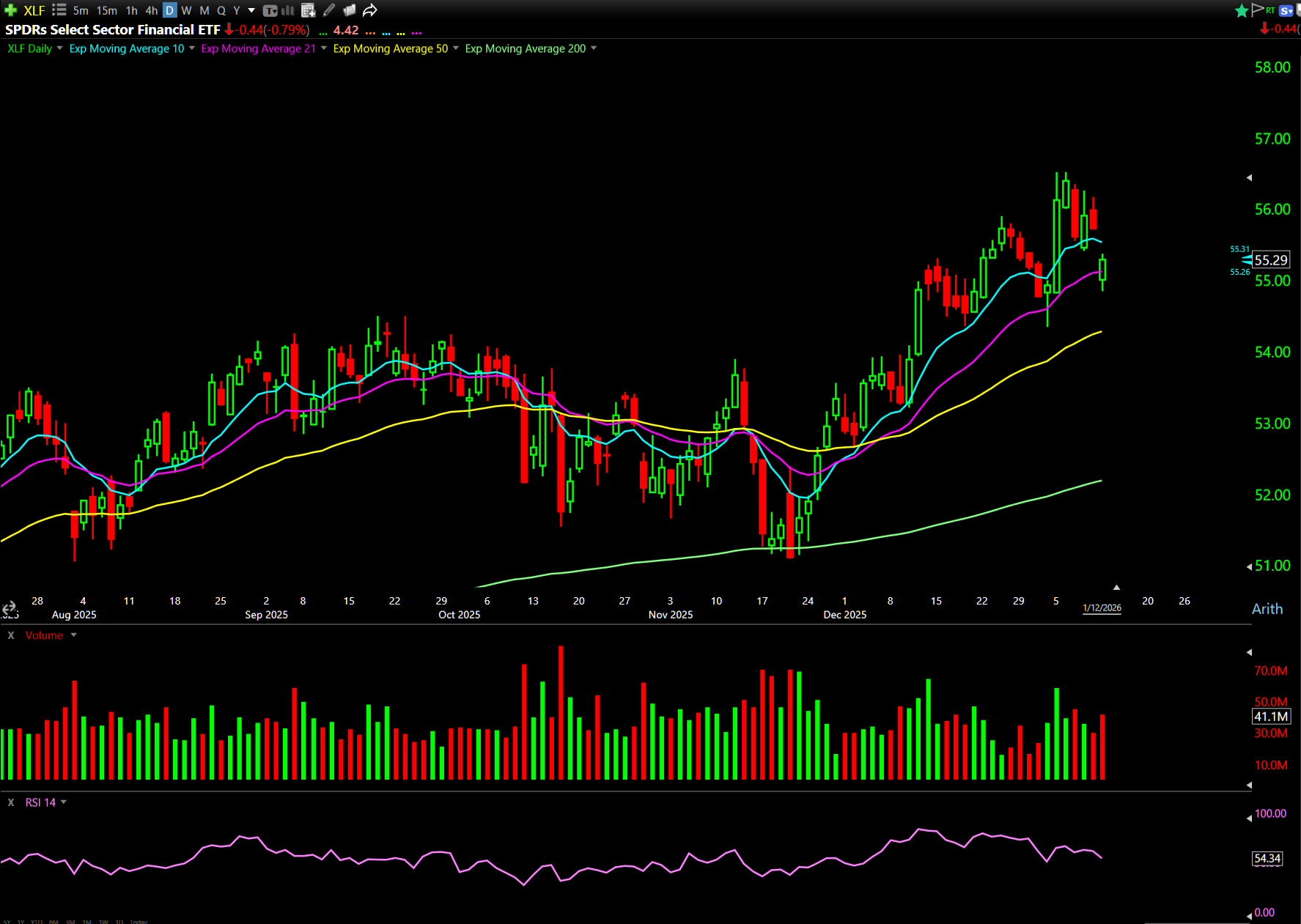The height and width of the screenshot is (924, 1301).
Task: Toggle the Arith scale mode
Action: [x=1267, y=609]
